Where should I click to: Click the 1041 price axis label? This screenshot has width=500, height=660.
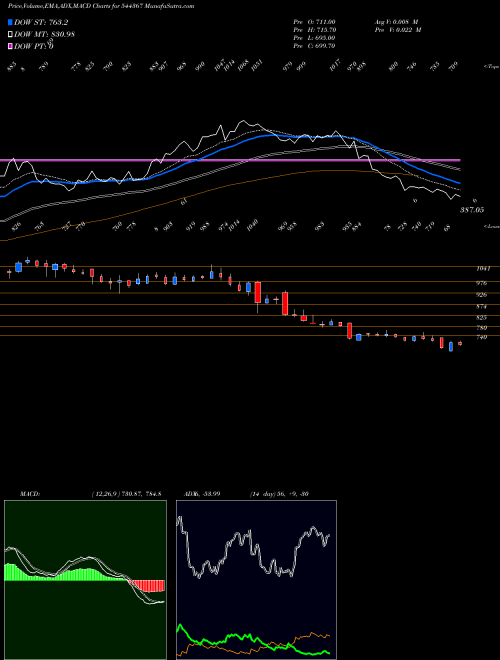click(482, 269)
